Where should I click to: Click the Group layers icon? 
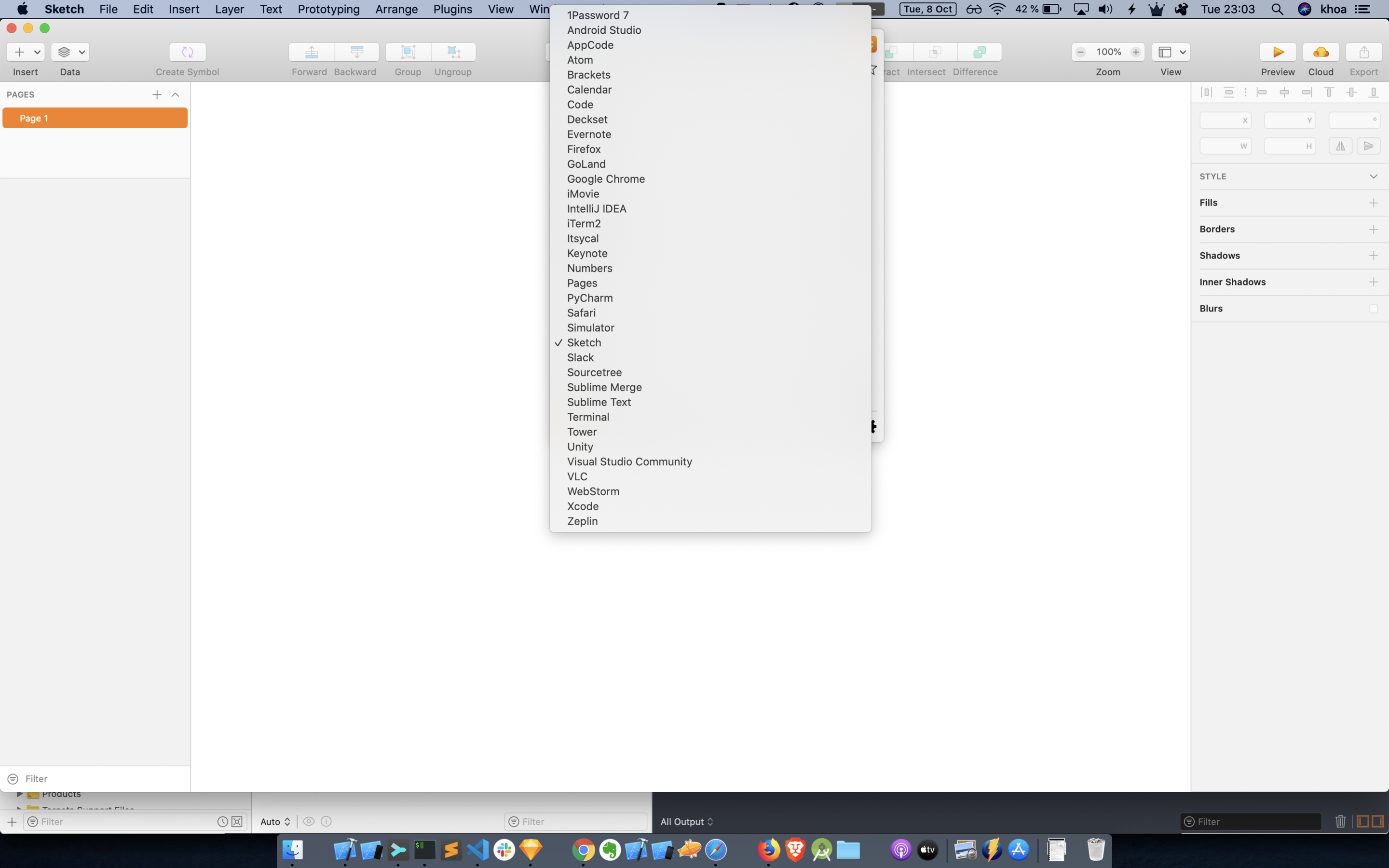[x=408, y=52]
